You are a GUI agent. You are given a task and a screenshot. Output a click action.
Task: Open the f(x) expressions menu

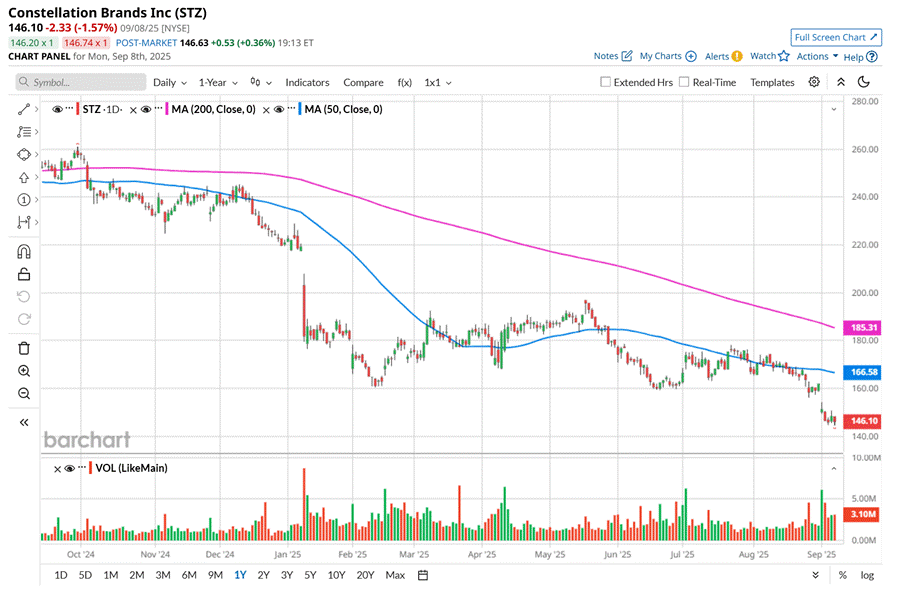(404, 82)
